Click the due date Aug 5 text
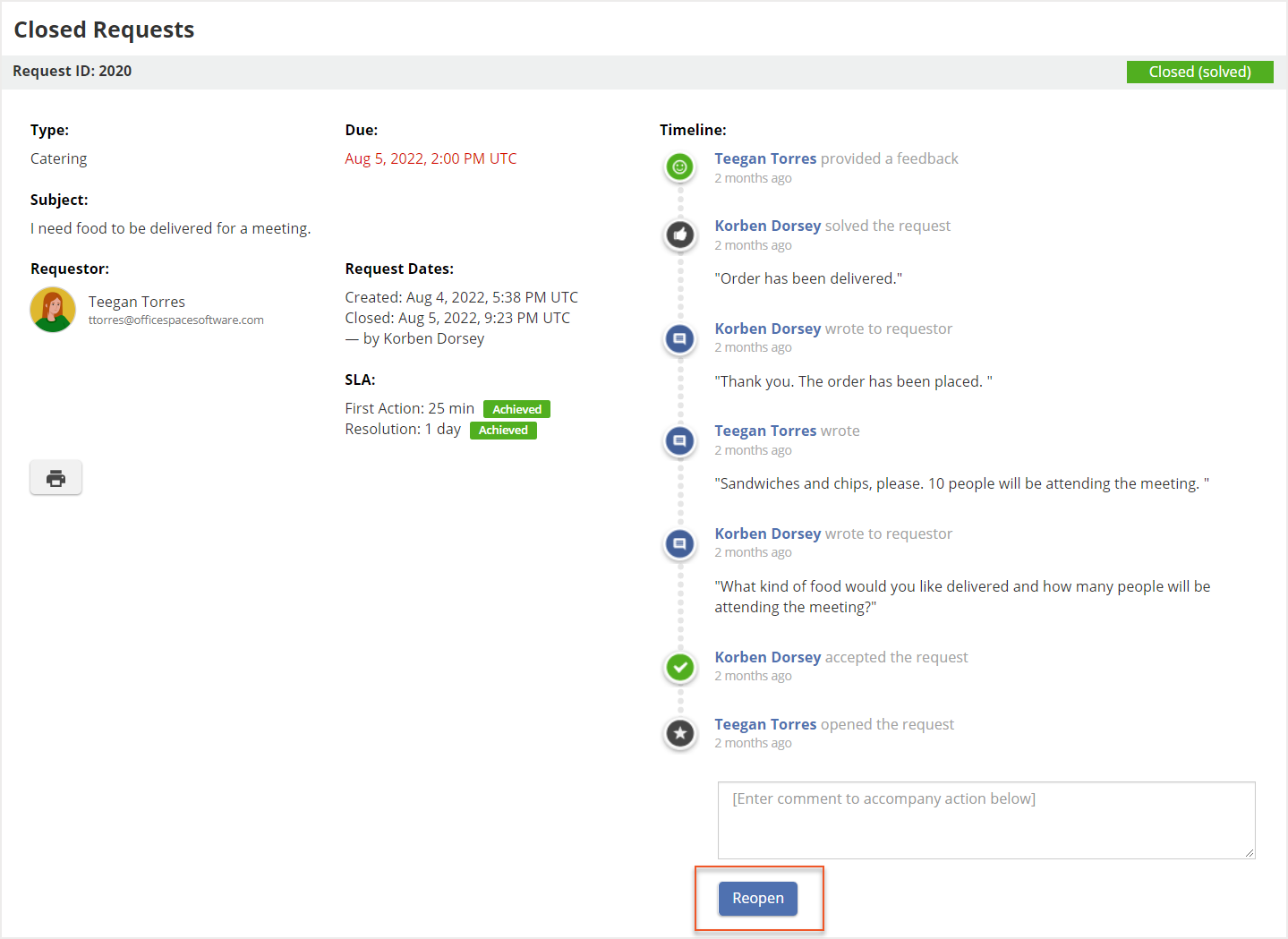The height and width of the screenshot is (939, 1288). [431, 158]
